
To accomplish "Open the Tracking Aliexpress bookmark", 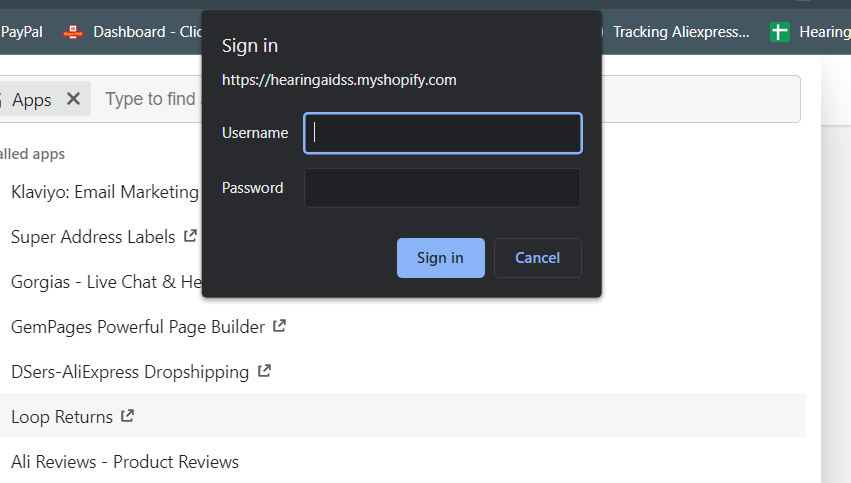I will 680,32.
